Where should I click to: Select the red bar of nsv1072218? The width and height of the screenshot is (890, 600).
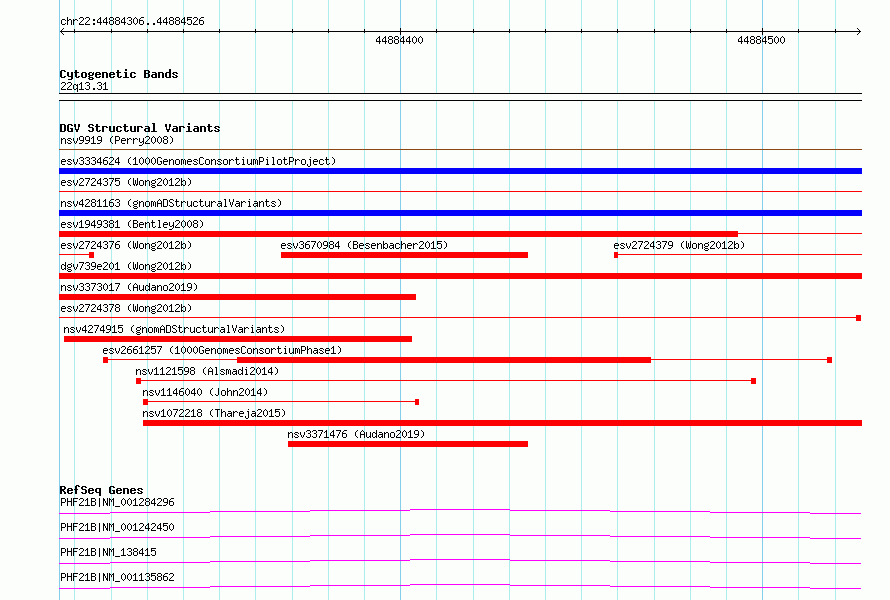pyautogui.click(x=502, y=423)
